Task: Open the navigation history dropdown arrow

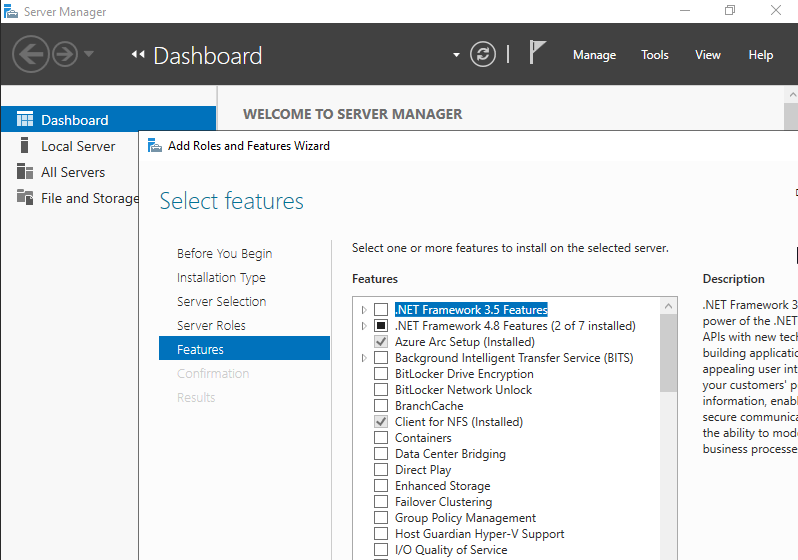Action: (x=89, y=53)
